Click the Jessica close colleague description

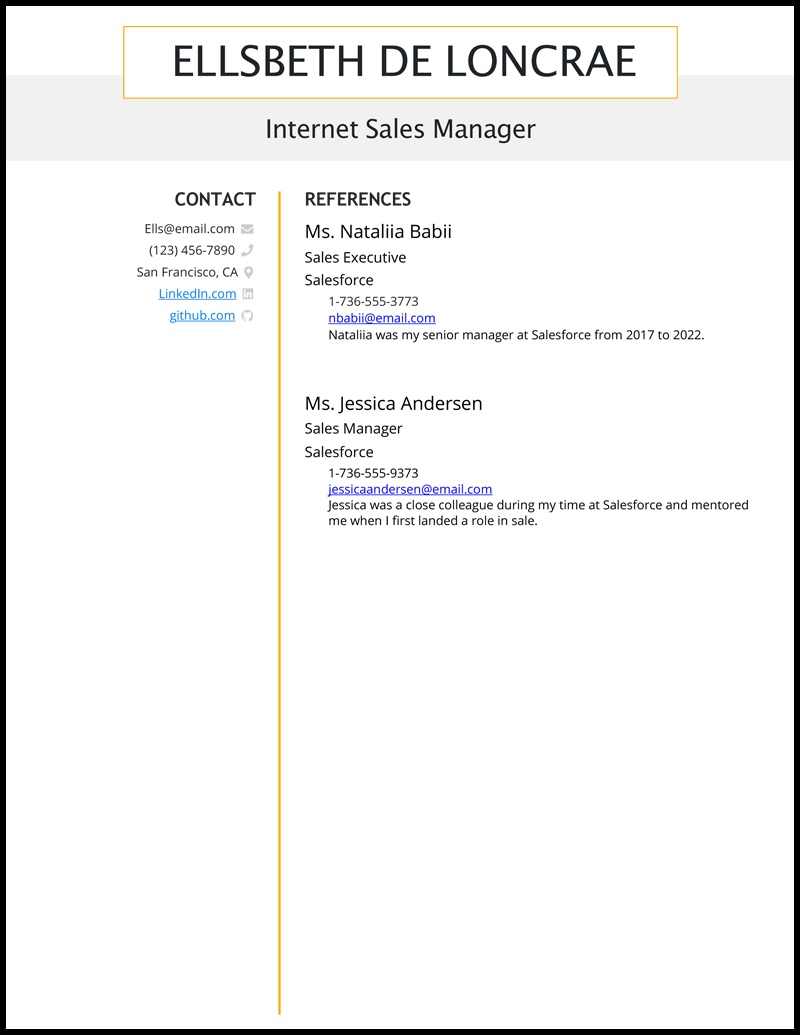539,513
